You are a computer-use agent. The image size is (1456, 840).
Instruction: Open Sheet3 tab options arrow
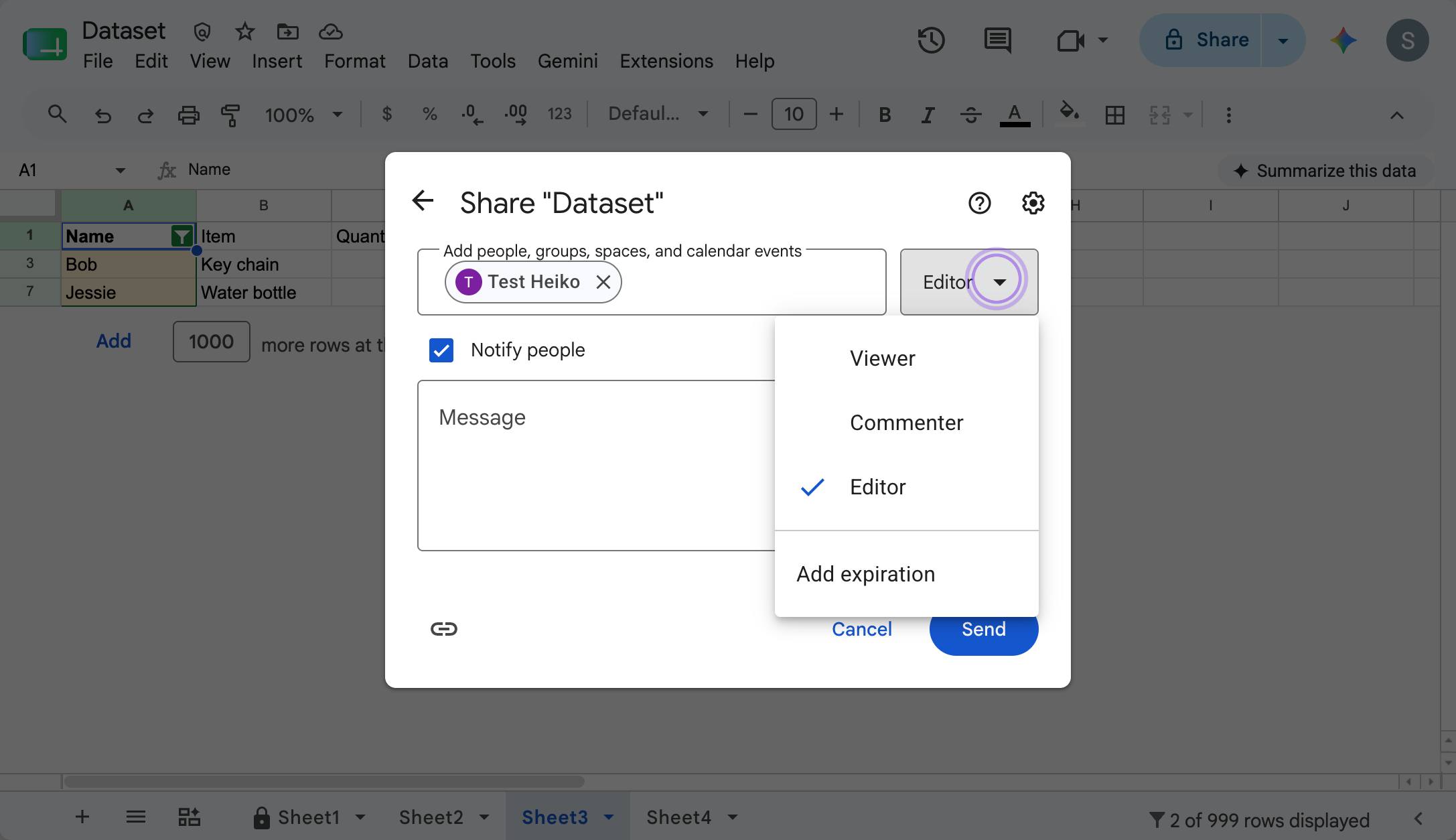point(609,817)
